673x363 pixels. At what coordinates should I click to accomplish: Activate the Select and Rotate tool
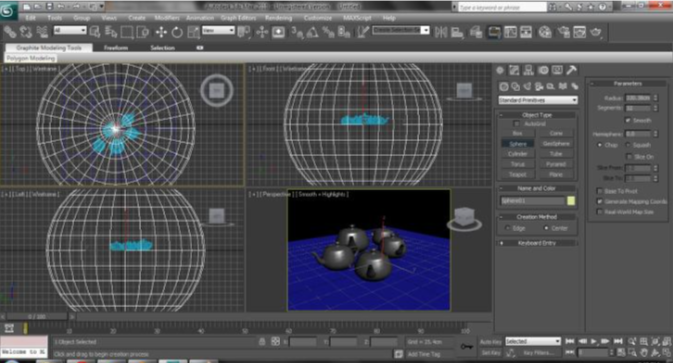tap(177, 32)
